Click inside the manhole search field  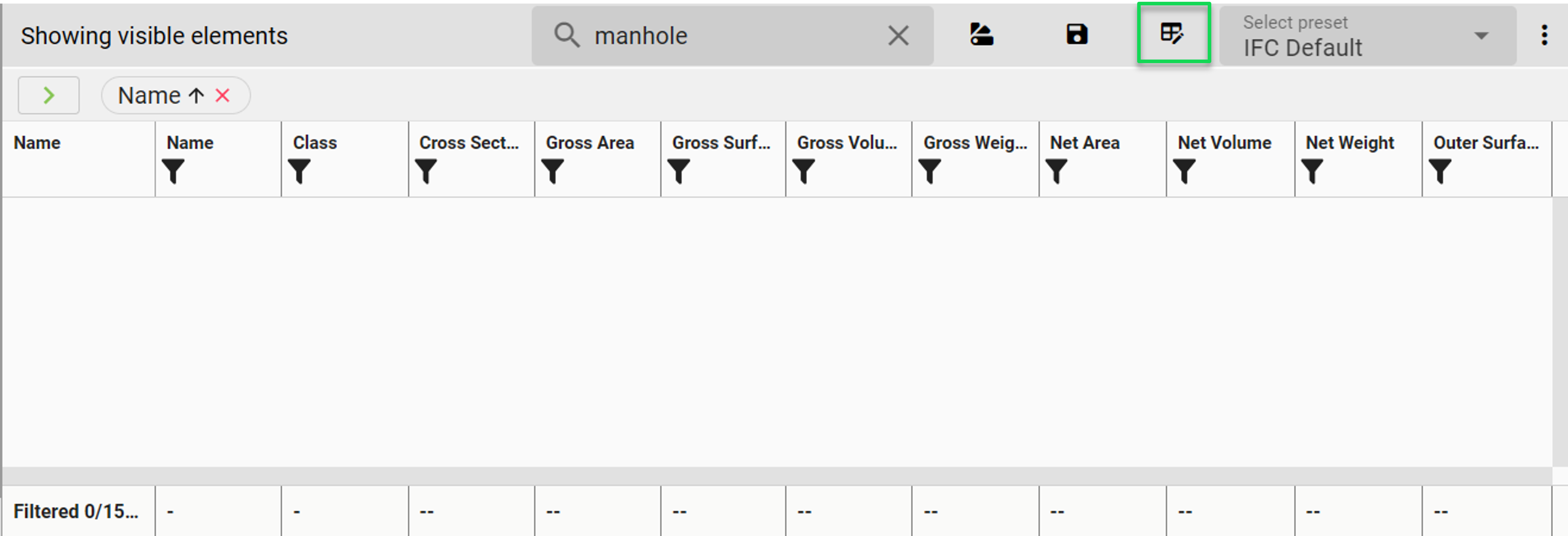coord(732,35)
